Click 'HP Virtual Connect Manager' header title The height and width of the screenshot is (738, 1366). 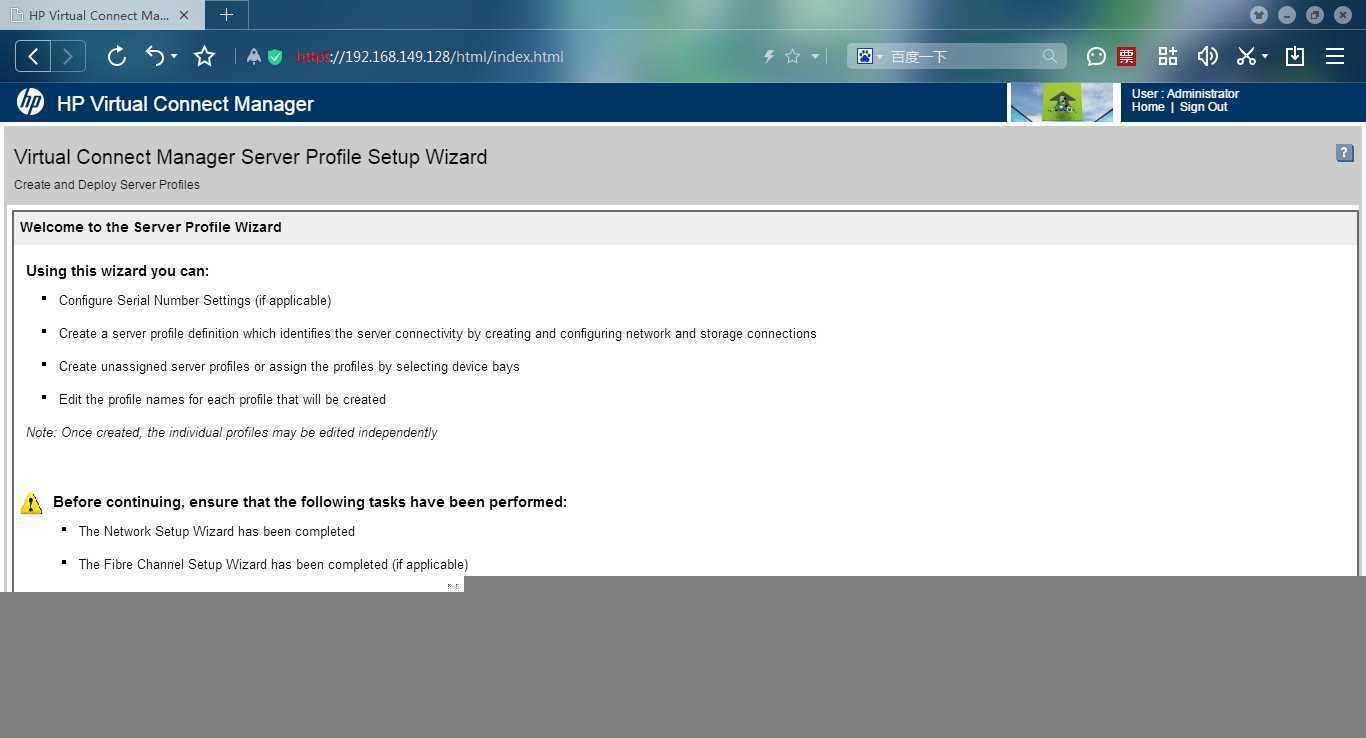(185, 104)
